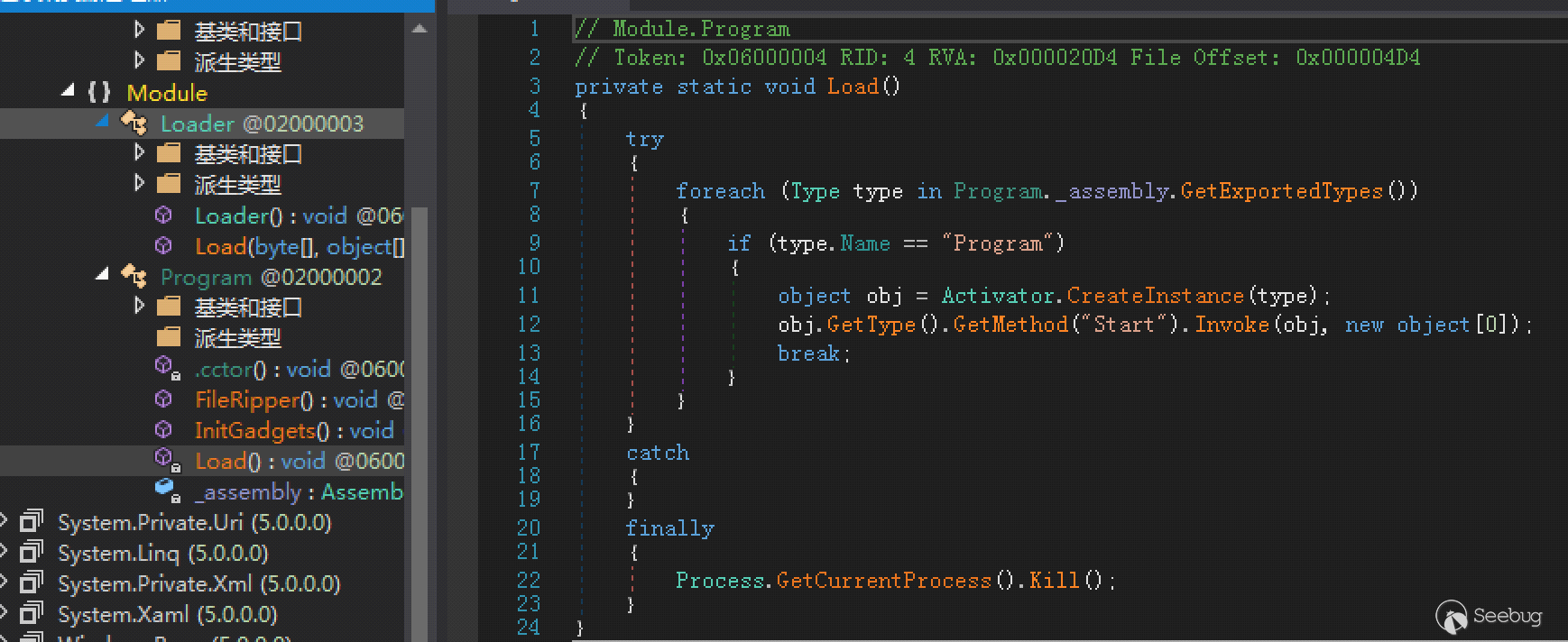This screenshot has width=1568, height=642.
Task: Click folder icon of 基类和接口 under Program
Action: [169, 307]
